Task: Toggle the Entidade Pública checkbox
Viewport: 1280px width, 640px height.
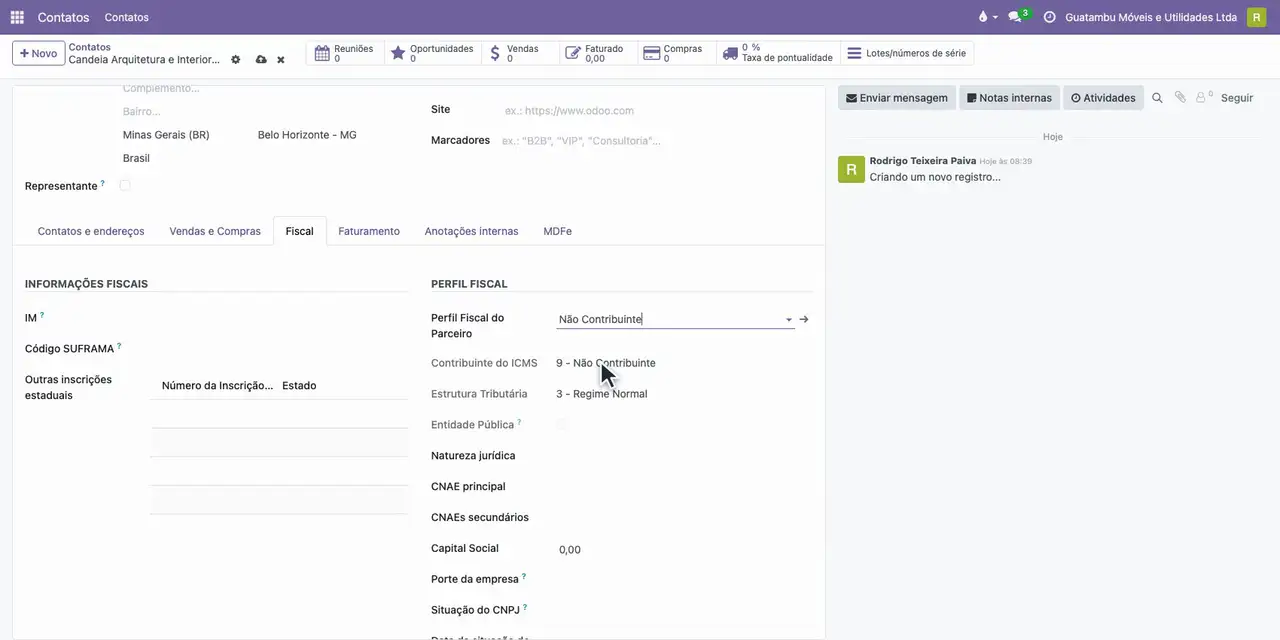Action: coord(562,424)
